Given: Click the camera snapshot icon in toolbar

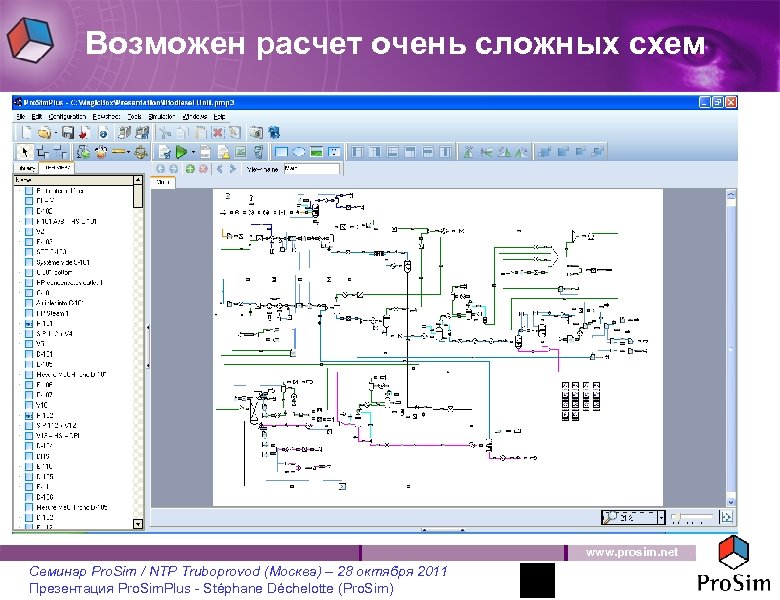Looking at the screenshot, I should click(x=256, y=132).
